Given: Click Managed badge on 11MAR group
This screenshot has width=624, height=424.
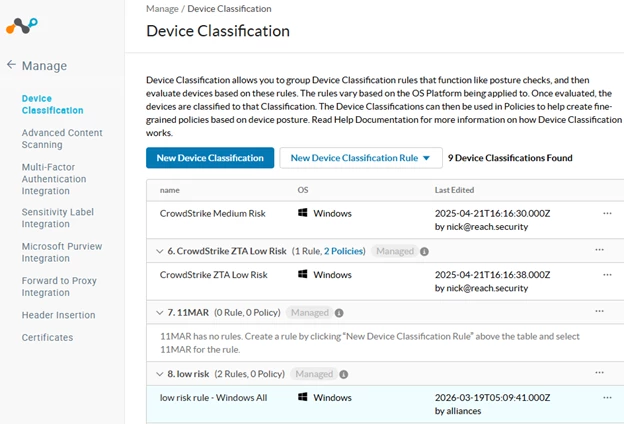Looking at the screenshot, I should [310, 313].
